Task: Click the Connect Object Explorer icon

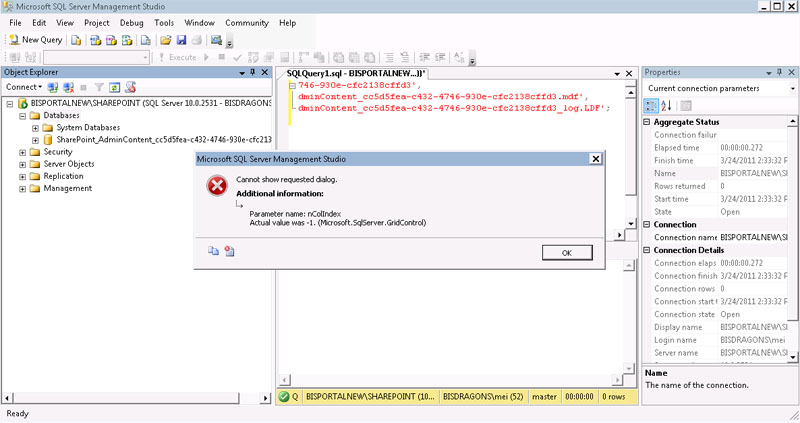Action: (53, 87)
